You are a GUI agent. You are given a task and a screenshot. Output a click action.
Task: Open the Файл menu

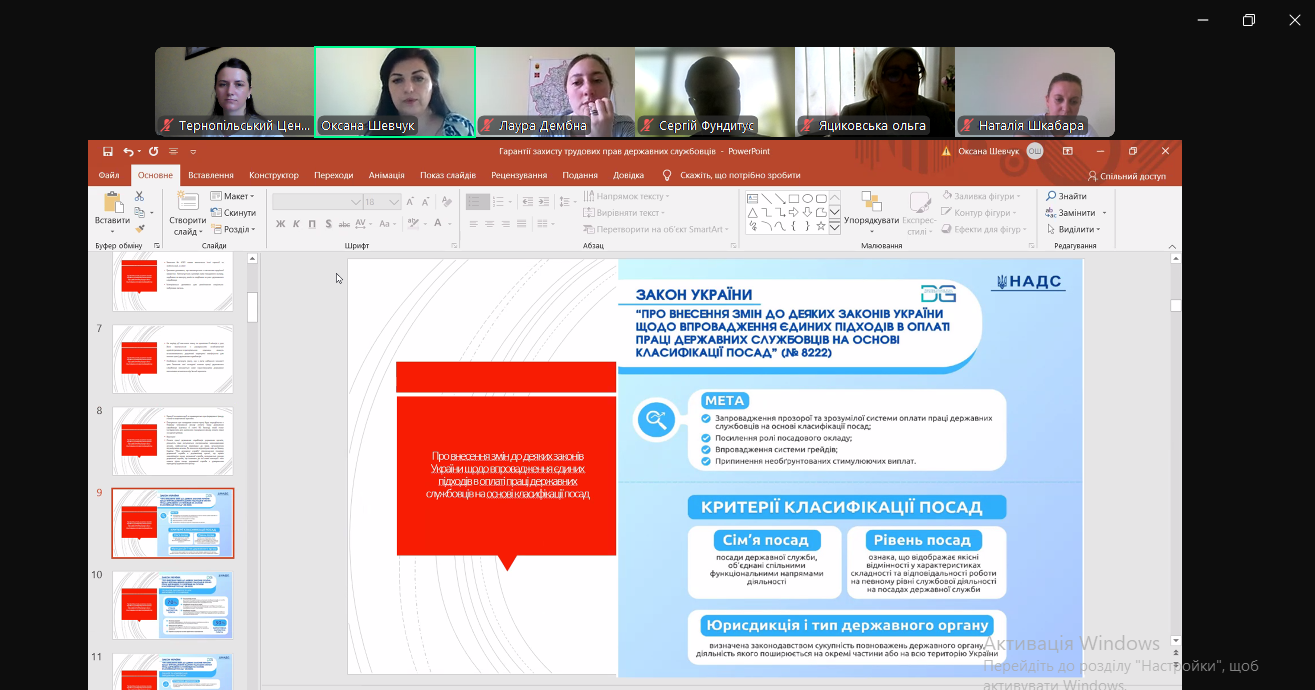109,175
